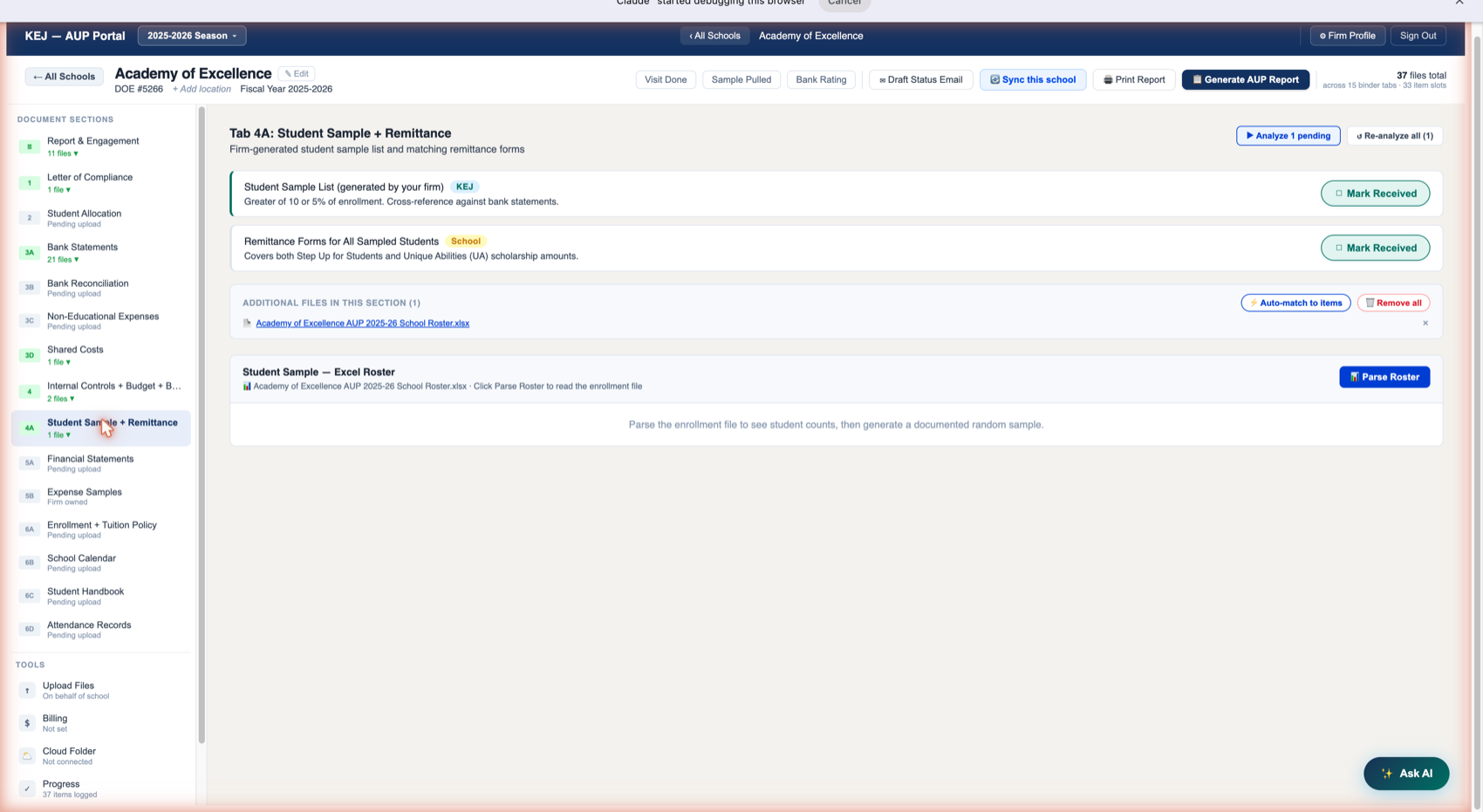Click the Billing dollar icon

pos(27,723)
